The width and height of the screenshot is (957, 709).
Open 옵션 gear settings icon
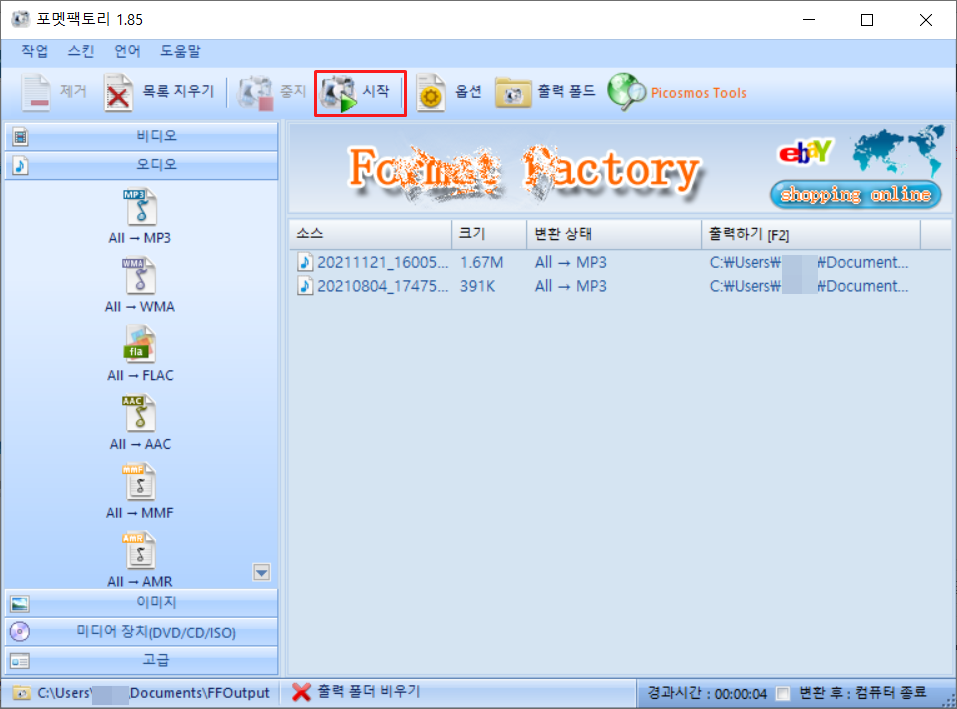click(x=431, y=93)
